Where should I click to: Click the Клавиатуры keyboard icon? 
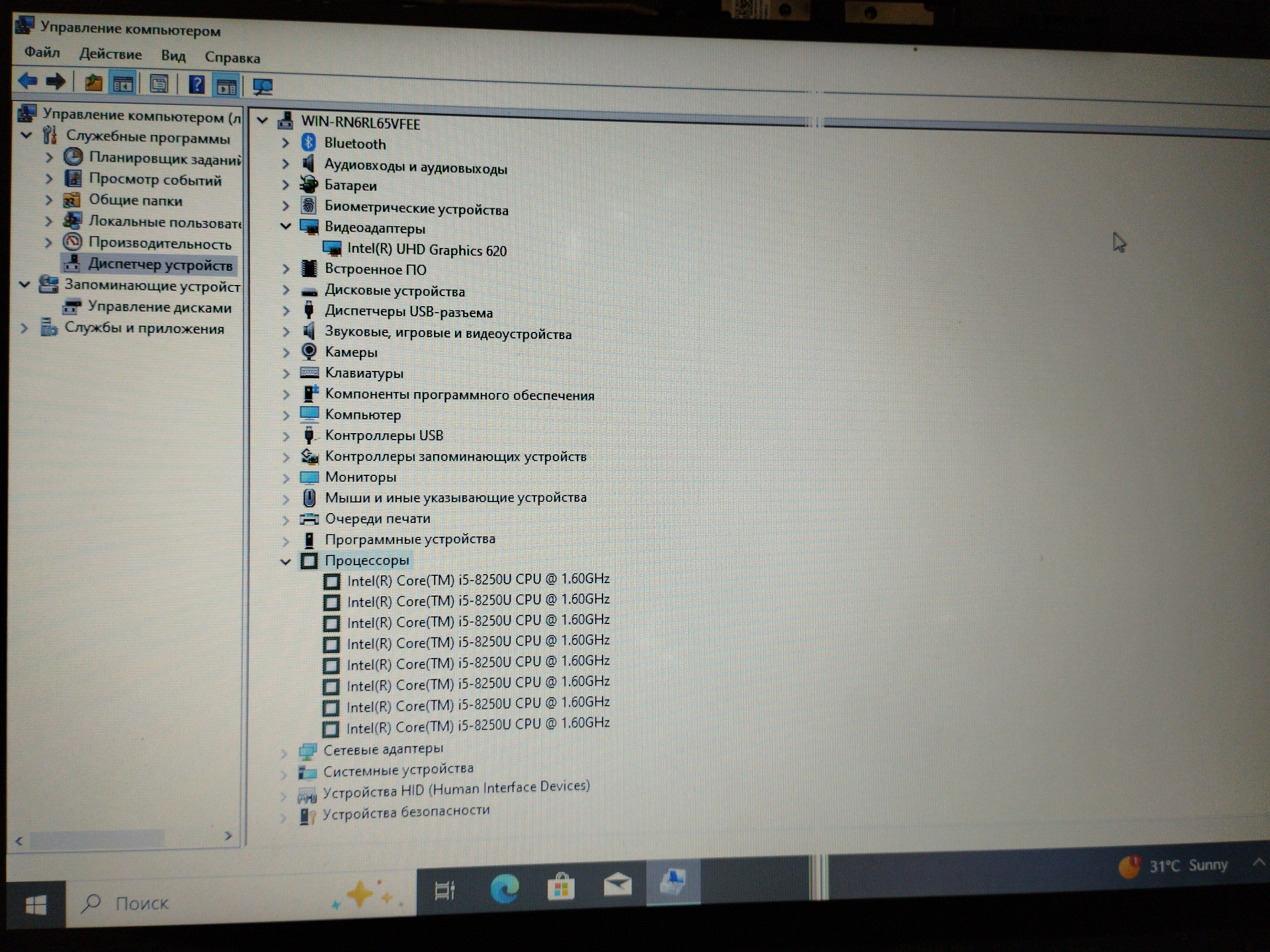(309, 372)
